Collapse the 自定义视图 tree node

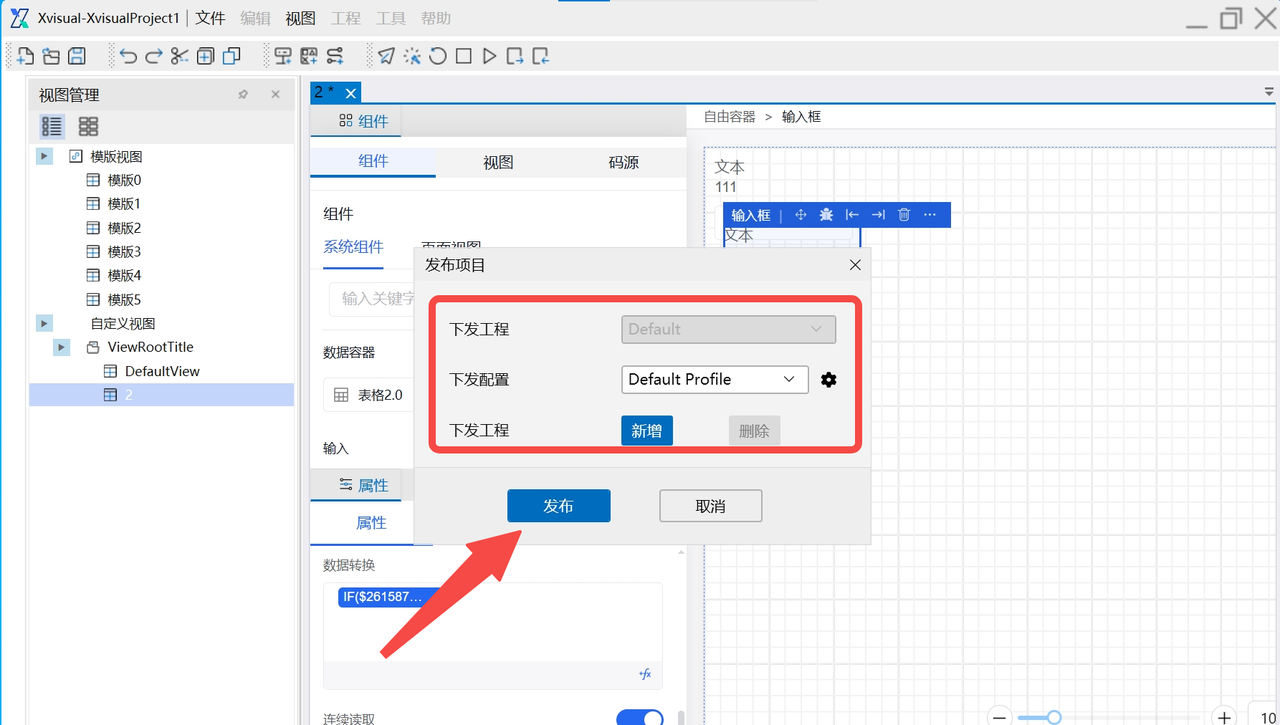[44, 323]
